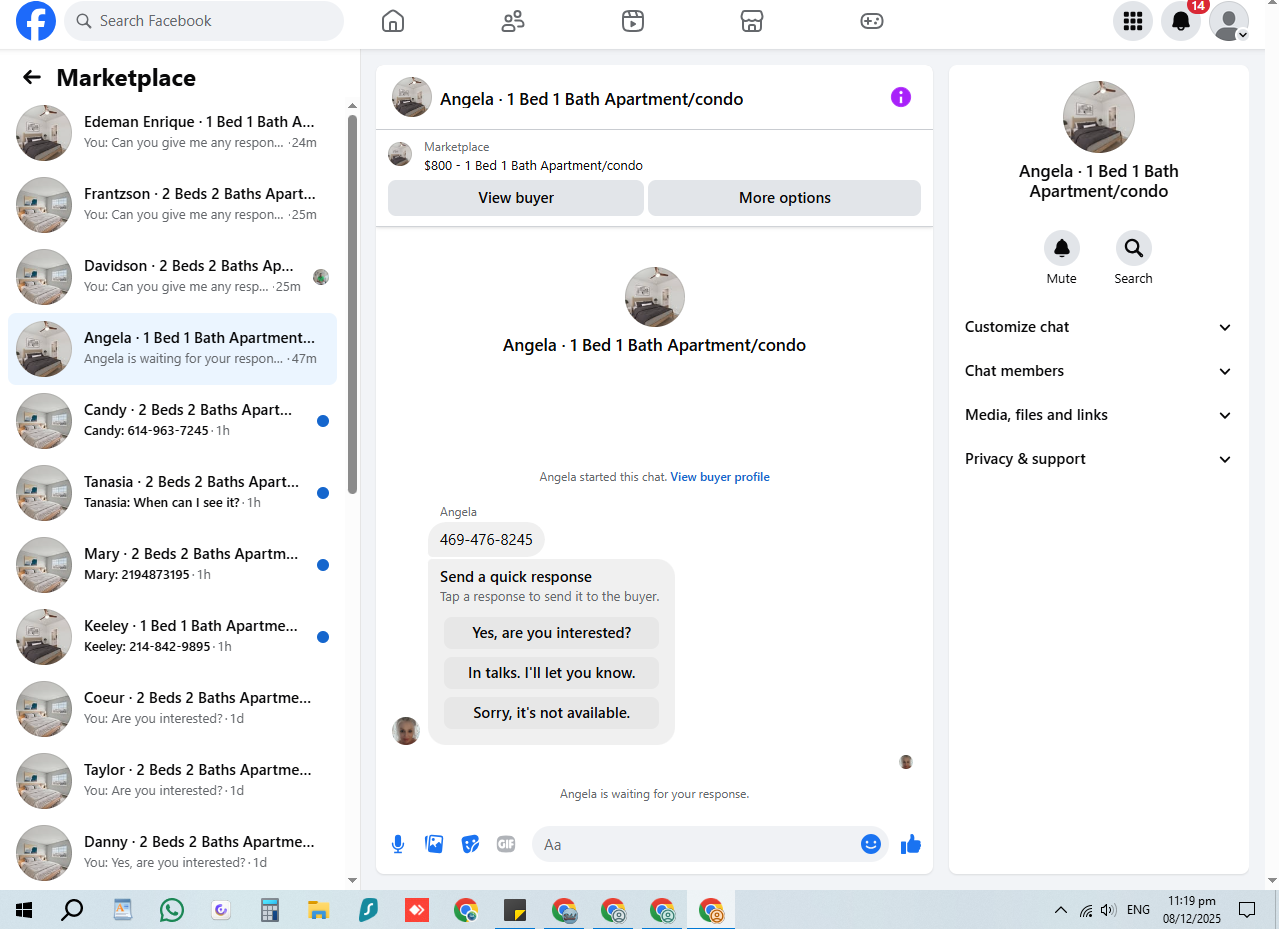The height and width of the screenshot is (929, 1279).
Task: Click Angela's small avatar beside quick responses
Action: point(405,731)
